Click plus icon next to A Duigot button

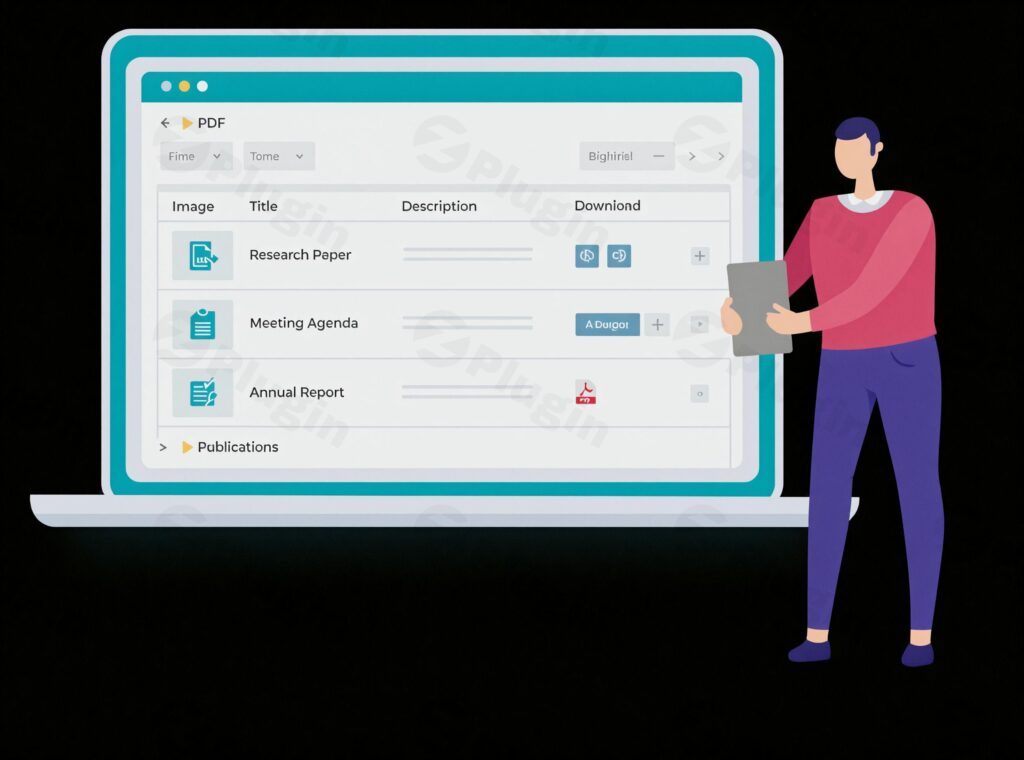point(657,324)
